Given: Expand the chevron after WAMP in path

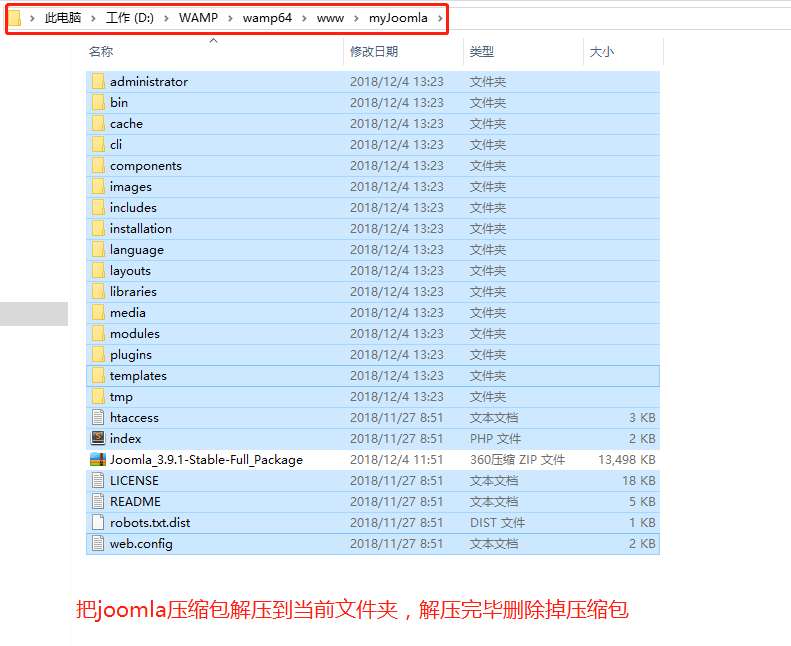Looking at the screenshot, I should pos(231,19).
